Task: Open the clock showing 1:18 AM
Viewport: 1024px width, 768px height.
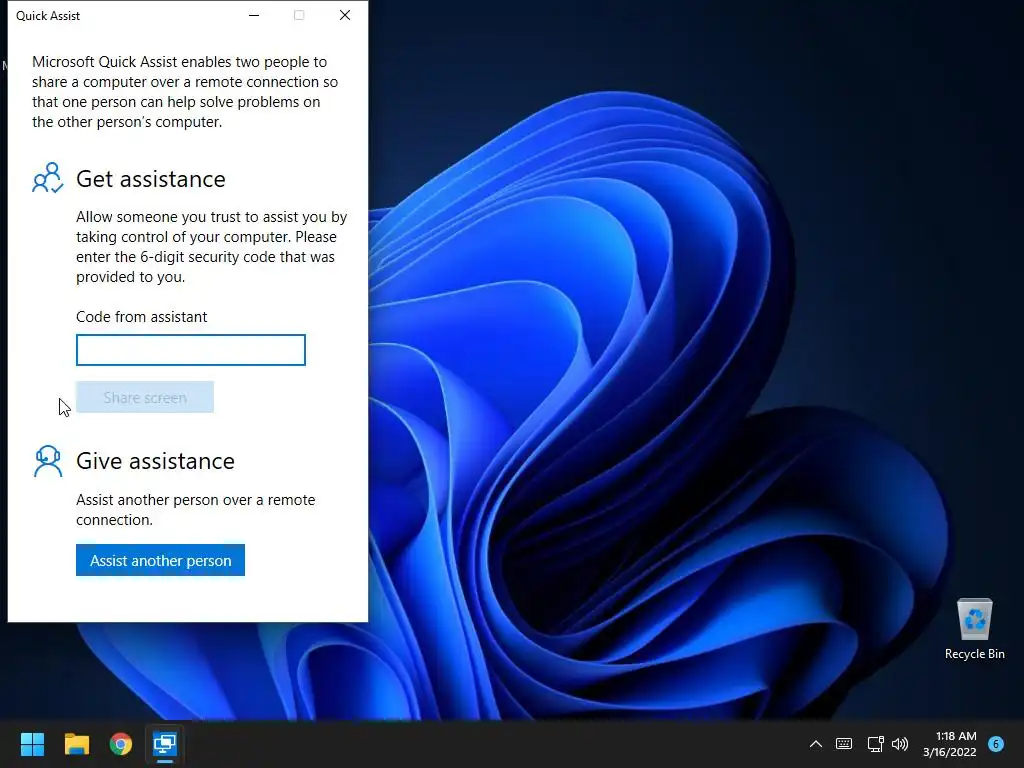Action: tap(950, 744)
